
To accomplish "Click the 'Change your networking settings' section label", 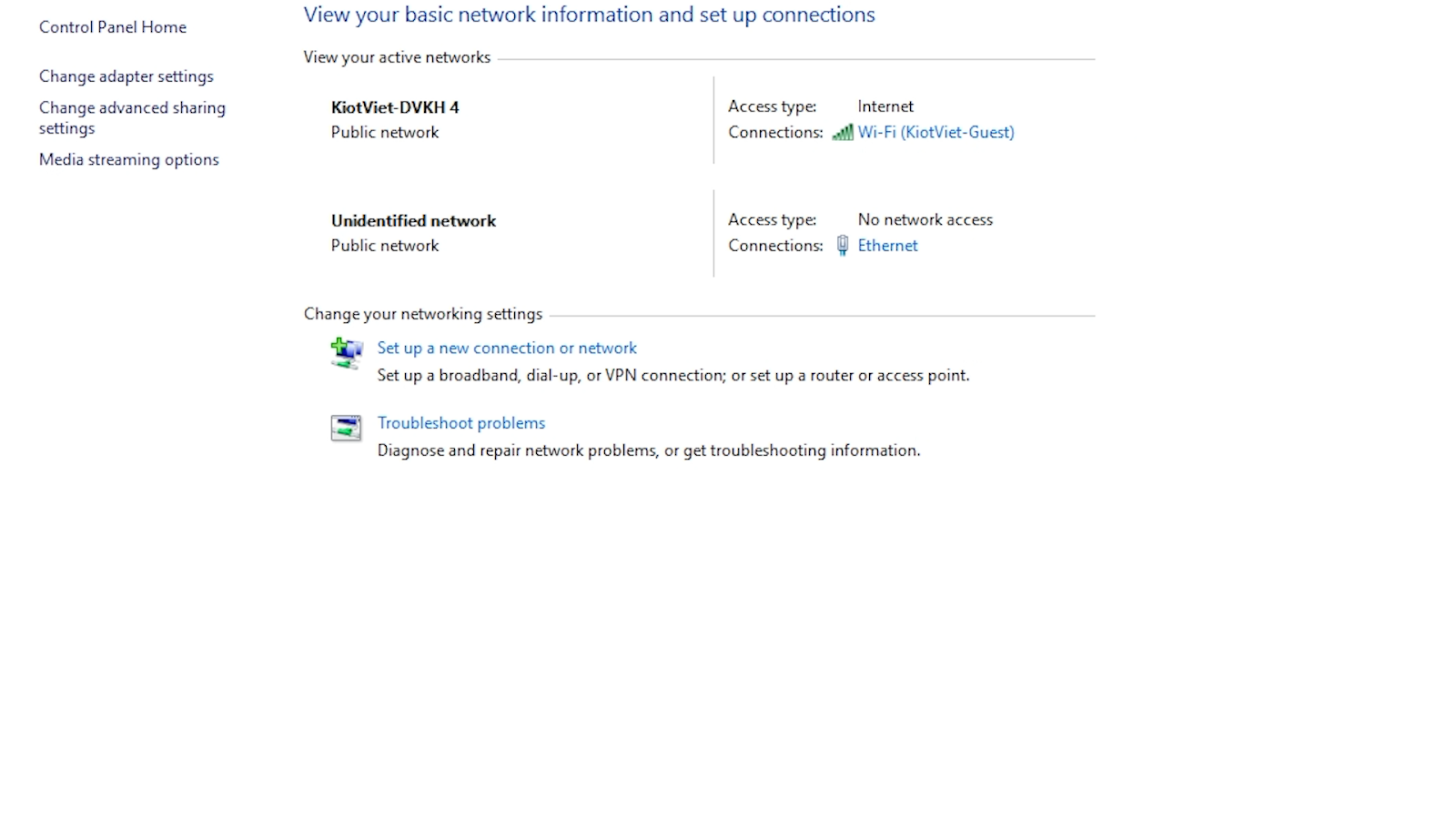I will click(x=423, y=314).
